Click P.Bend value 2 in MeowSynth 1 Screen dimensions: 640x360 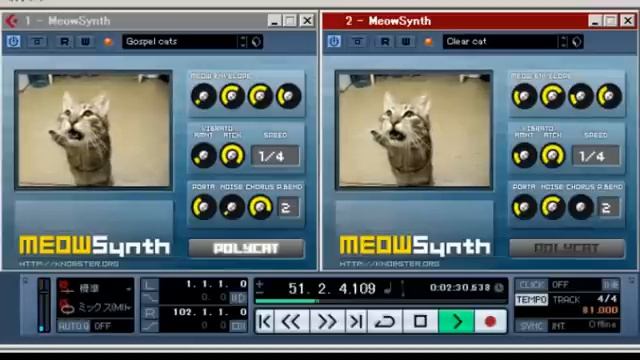point(288,207)
